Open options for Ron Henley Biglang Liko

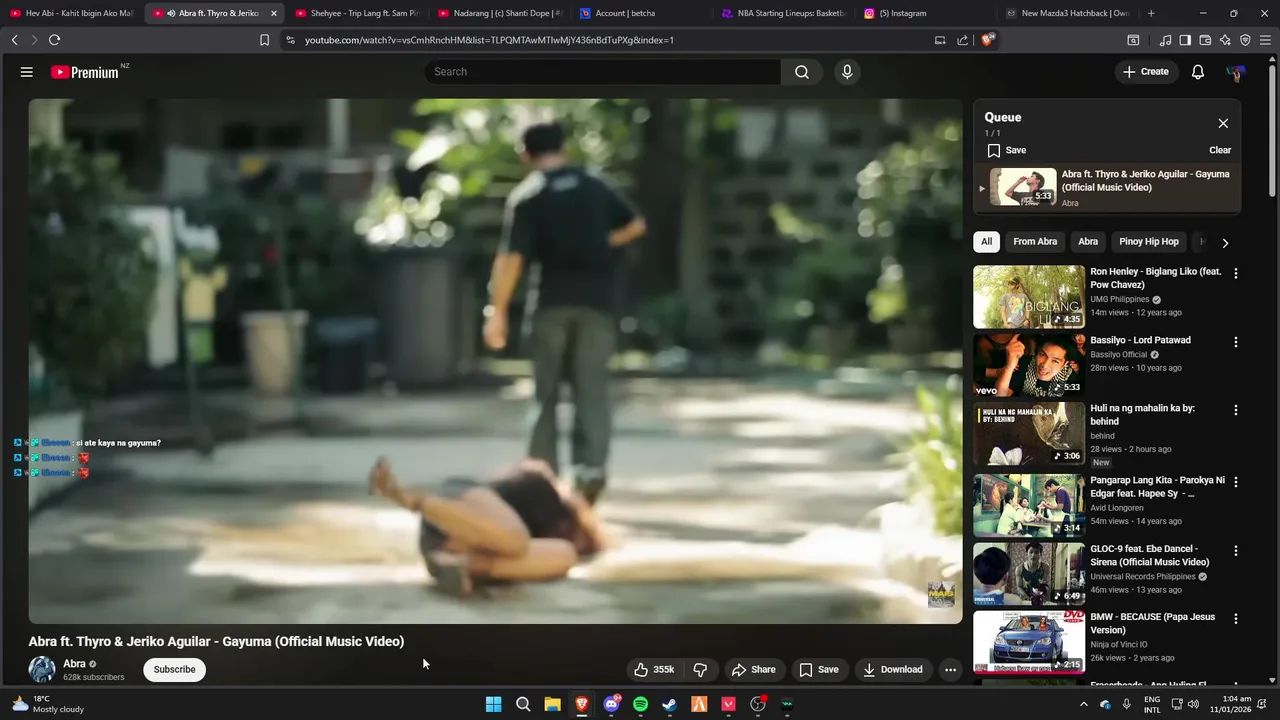click(1235, 273)
